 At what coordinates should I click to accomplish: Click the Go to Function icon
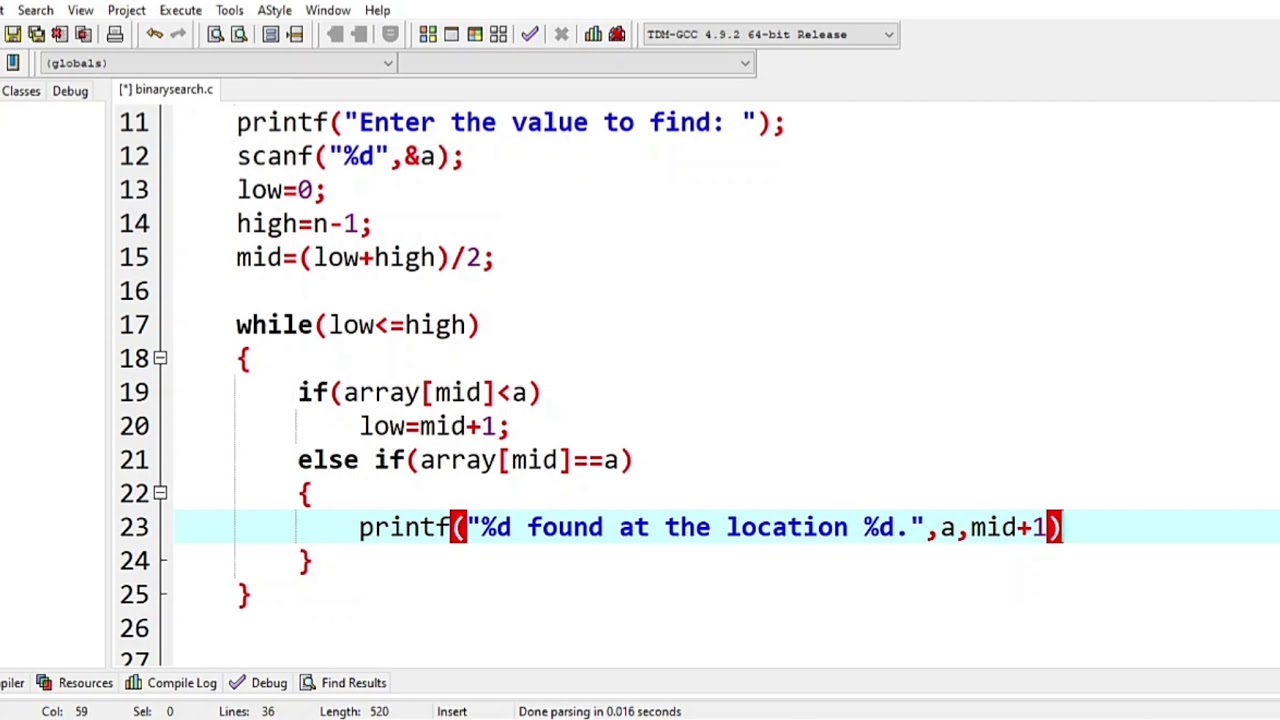(x=271, y=34)
